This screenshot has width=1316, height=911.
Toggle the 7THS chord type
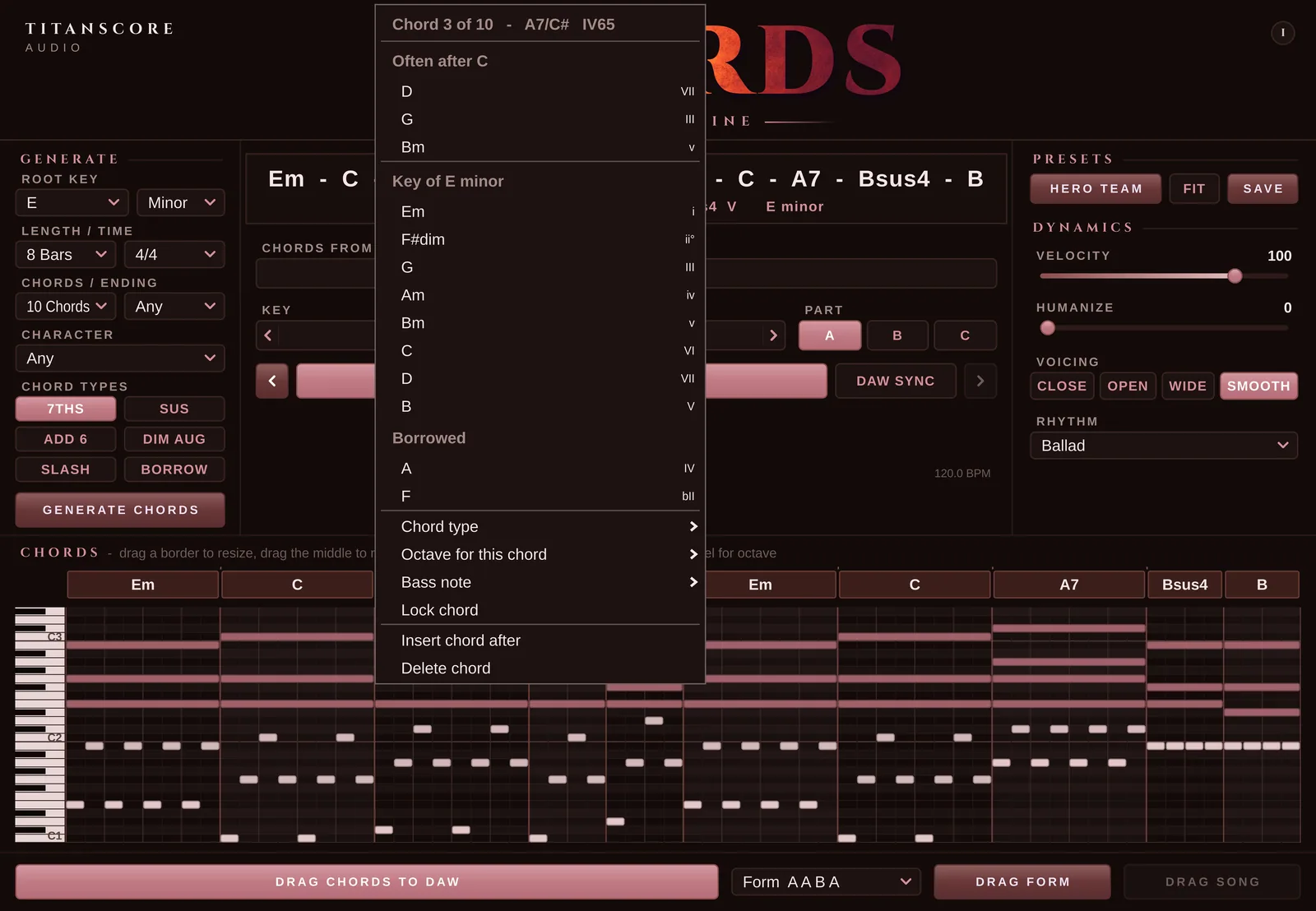tap(66, 409)
